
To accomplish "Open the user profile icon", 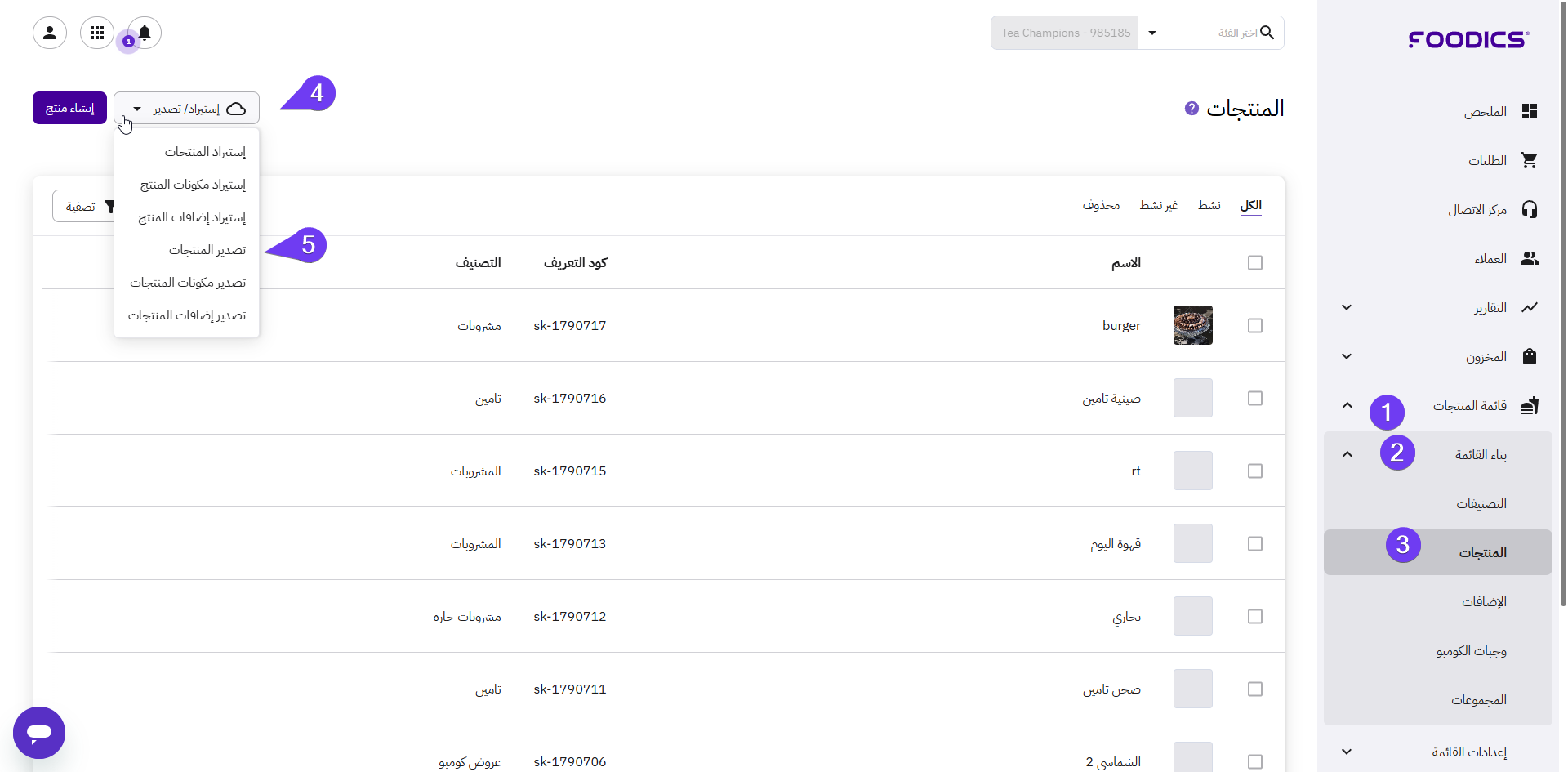I will click(x=50, y=33).
